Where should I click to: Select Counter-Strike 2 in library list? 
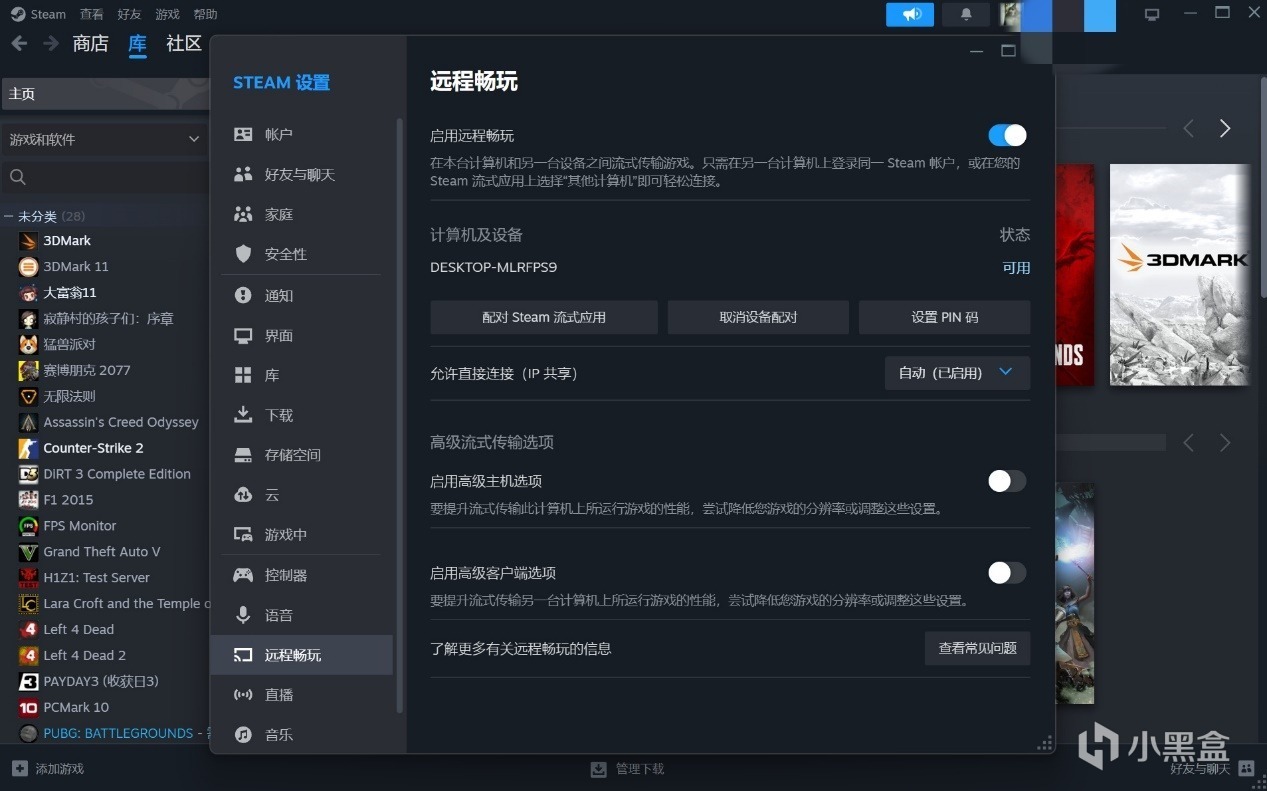coord(93,448)
